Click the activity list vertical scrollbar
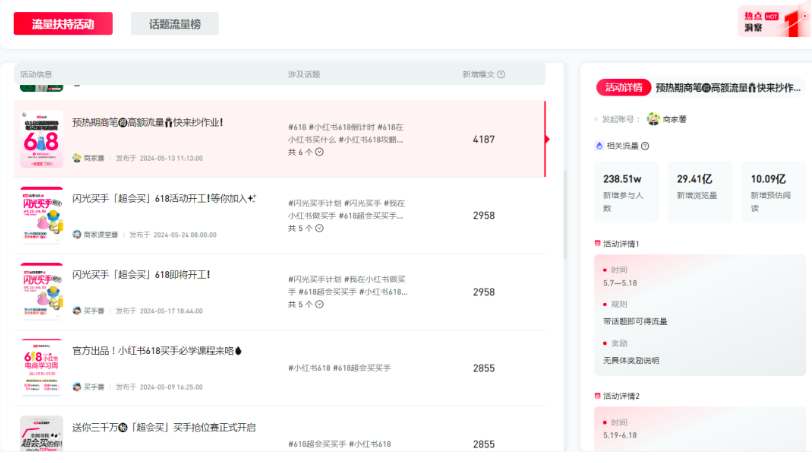Image resolution: width=812 pixels, height=463 pixels. [x=564, y=215]
